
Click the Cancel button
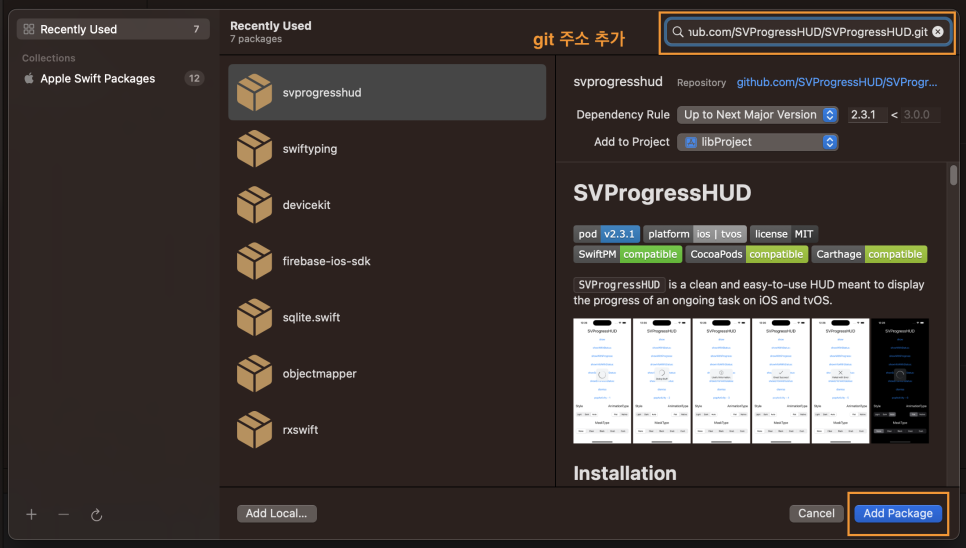click(816, 514)
